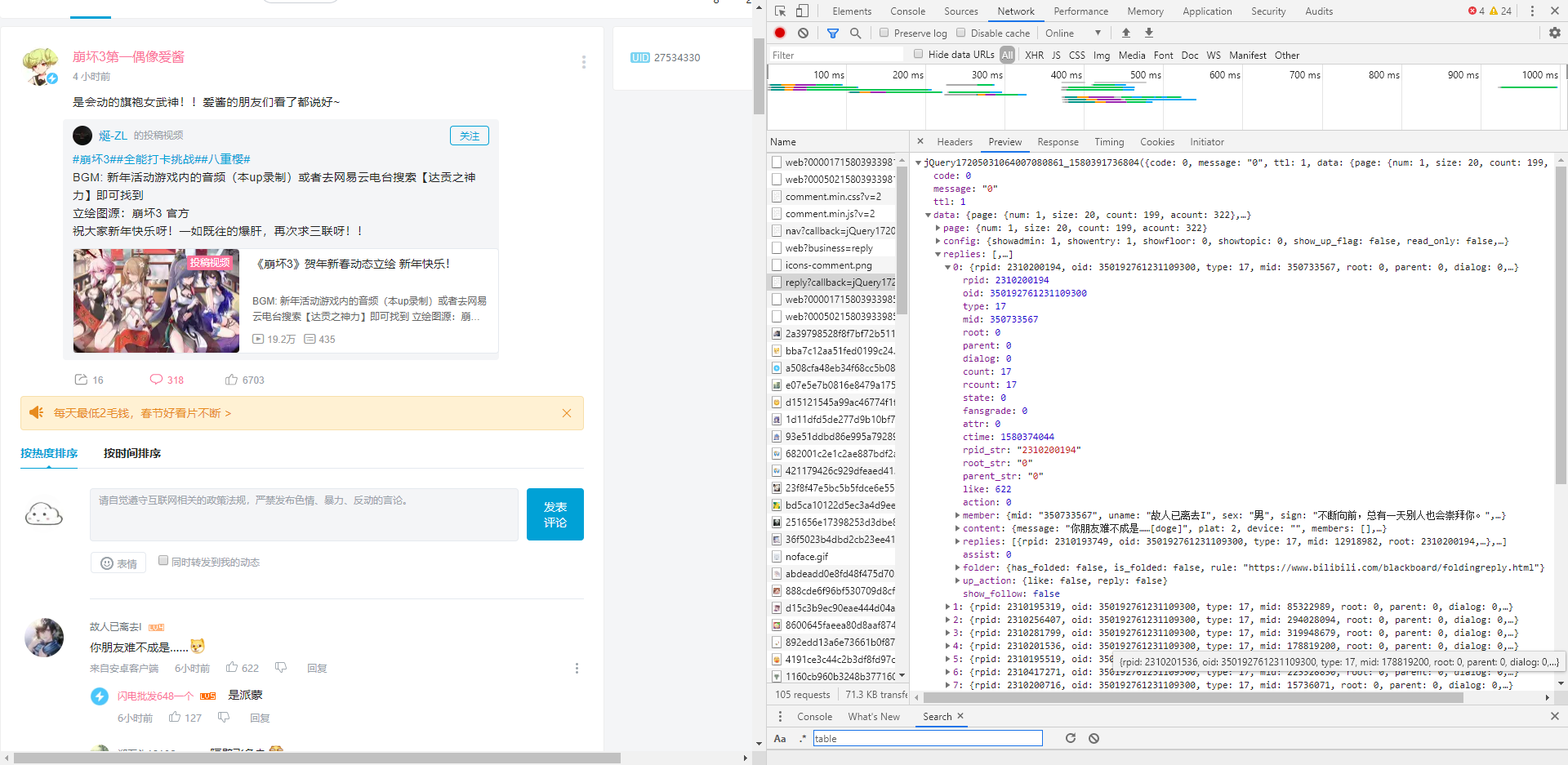Expand the page object node
1568x765 pixels.
point(938,228)
